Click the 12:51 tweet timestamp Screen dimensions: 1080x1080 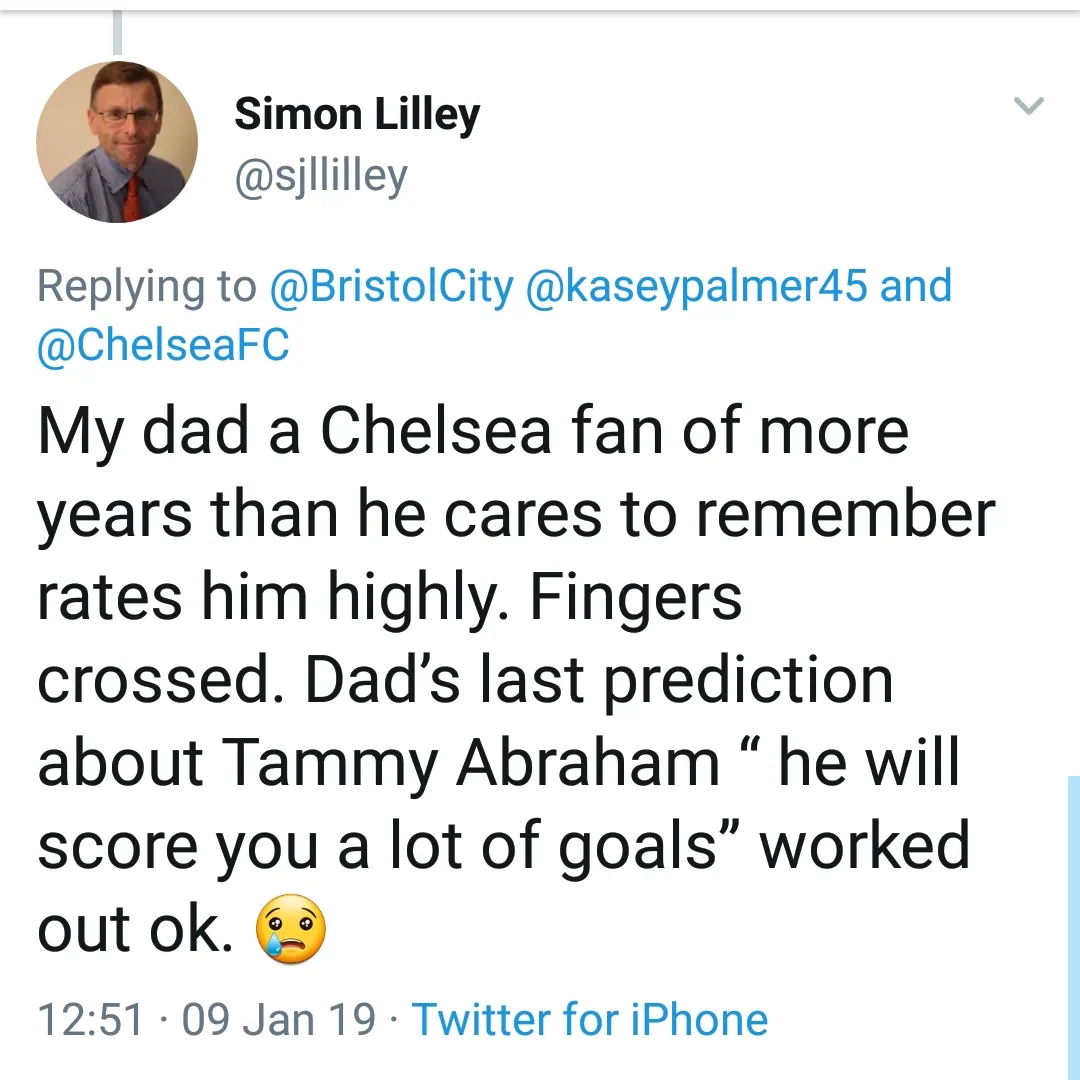90,1020
